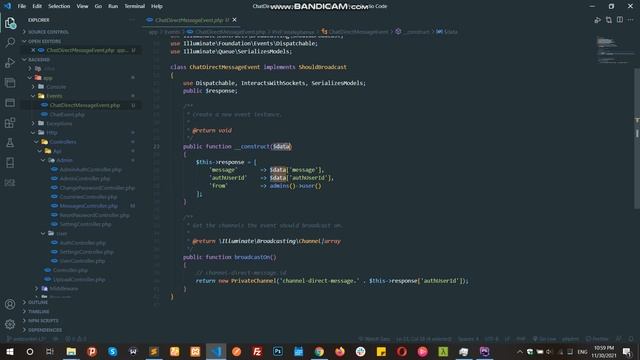The width and height of the screenshot is (640, 360).
Task: Open Explorer views ellipsis menu
Action: [x=131, y=20]
